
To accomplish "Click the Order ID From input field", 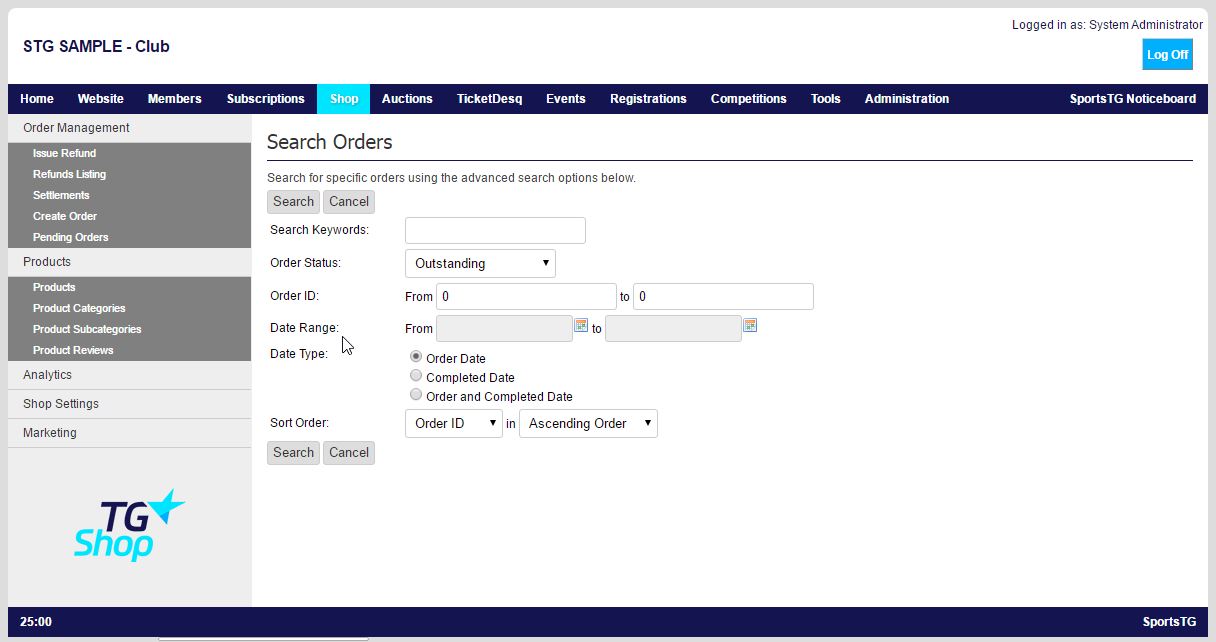I will pos(526,296).
